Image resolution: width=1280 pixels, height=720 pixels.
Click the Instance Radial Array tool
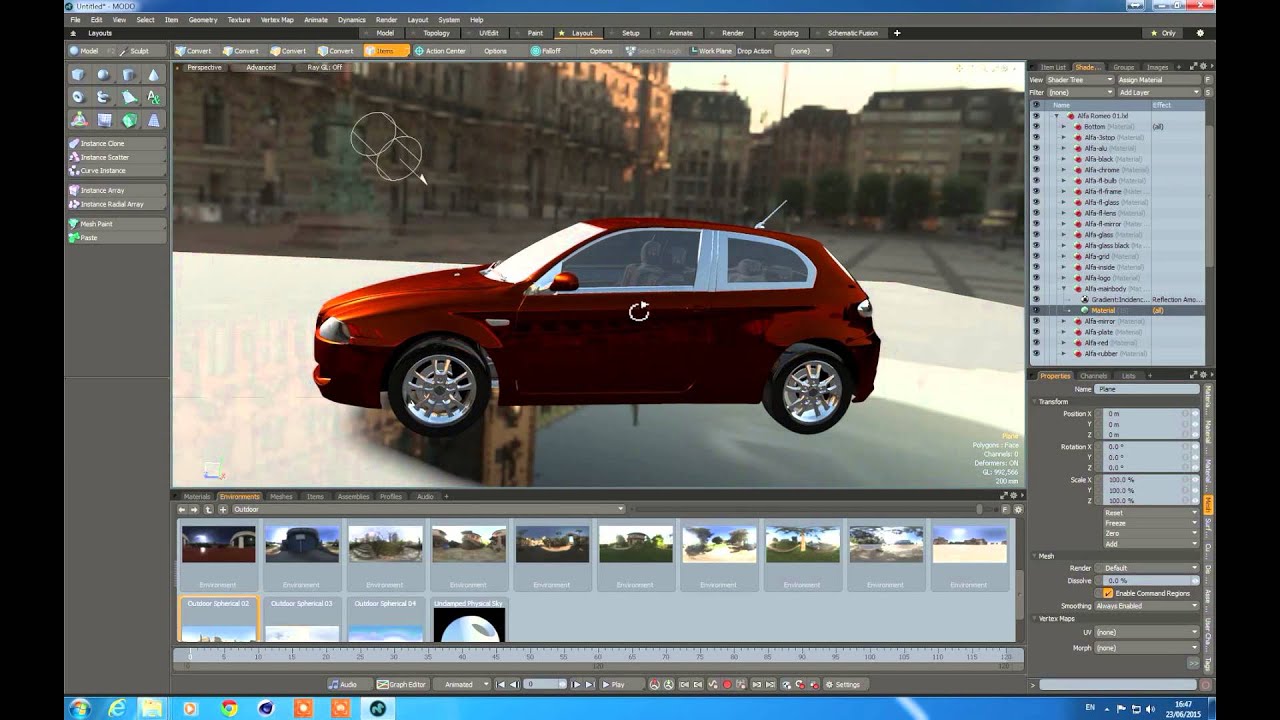116,204
